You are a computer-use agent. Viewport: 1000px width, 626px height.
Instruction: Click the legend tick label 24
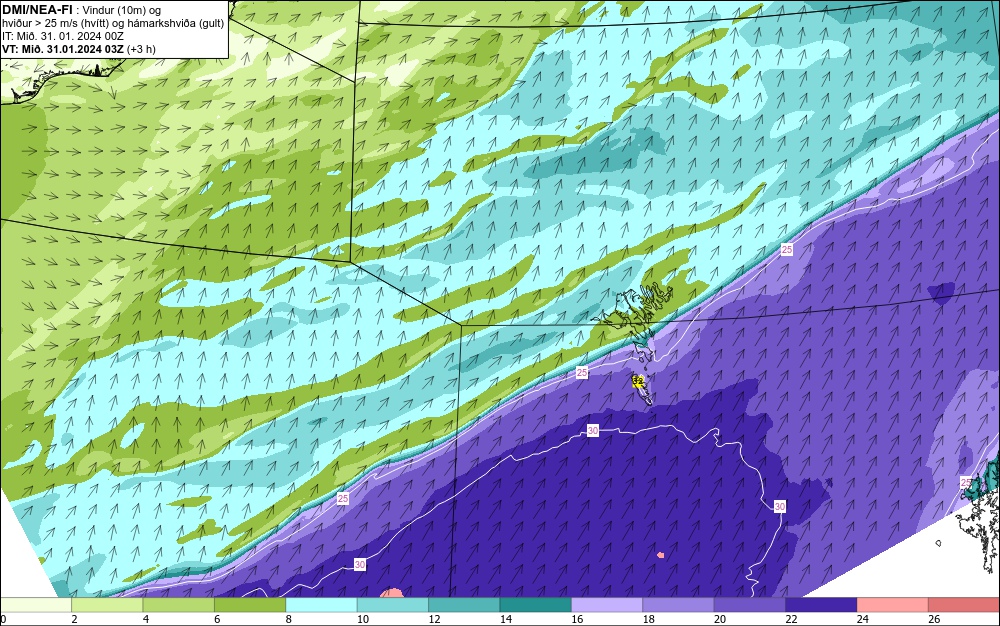point(863,619)
